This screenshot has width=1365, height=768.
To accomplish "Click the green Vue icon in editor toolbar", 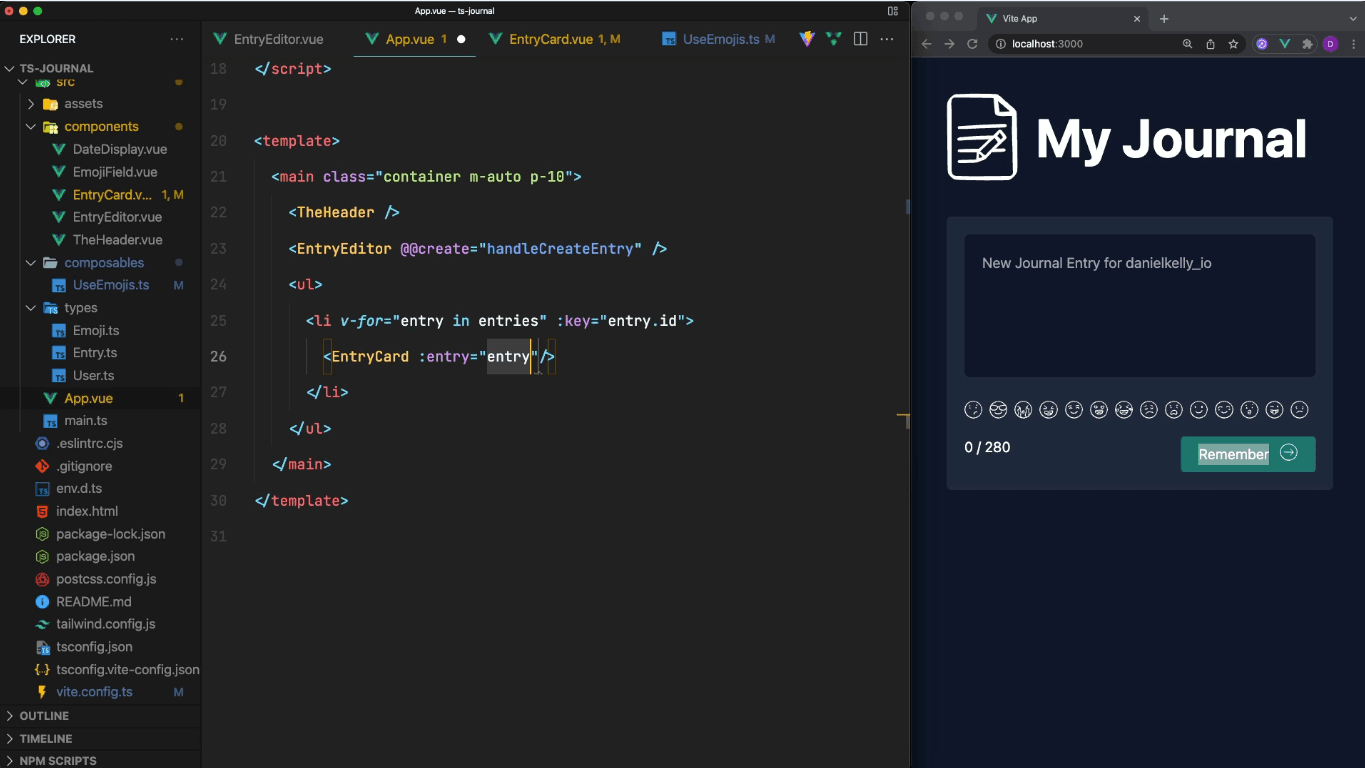I will pos(833,39).
